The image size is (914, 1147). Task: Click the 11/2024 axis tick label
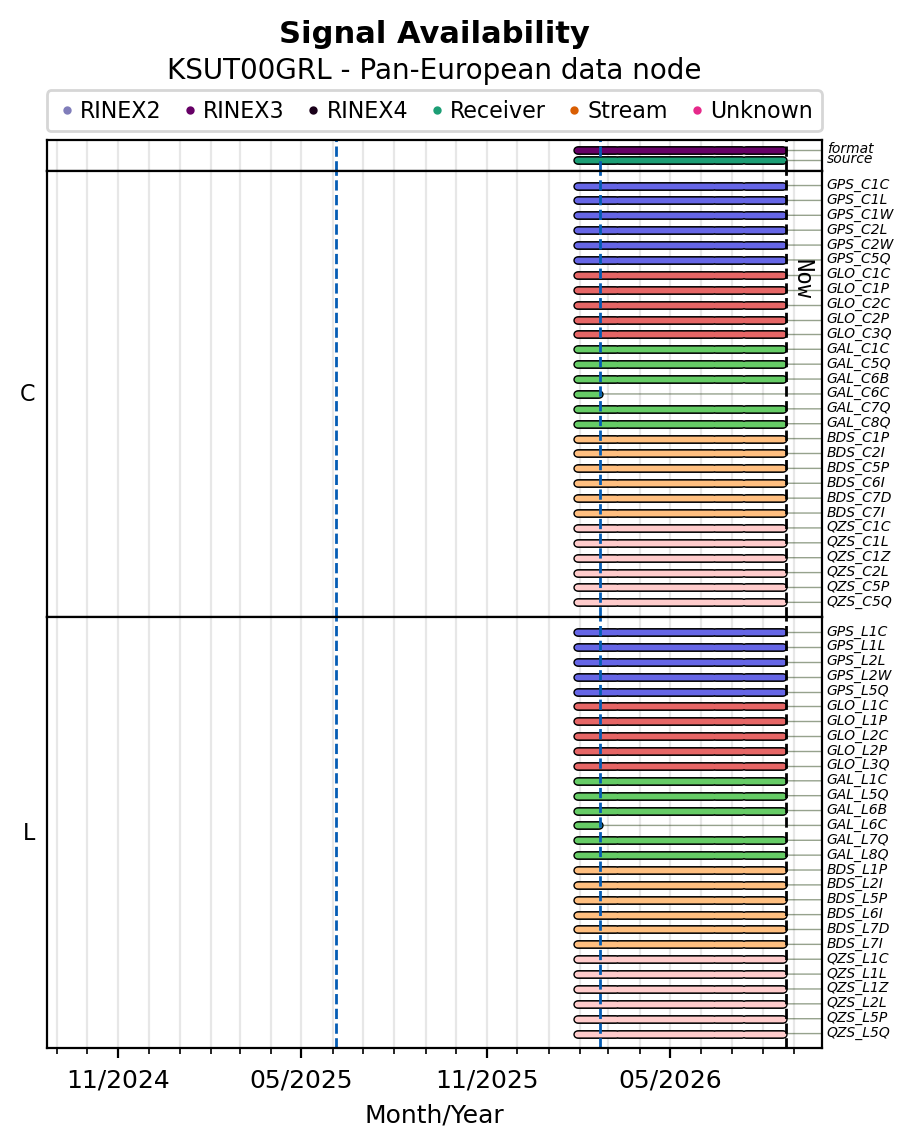118,1080
